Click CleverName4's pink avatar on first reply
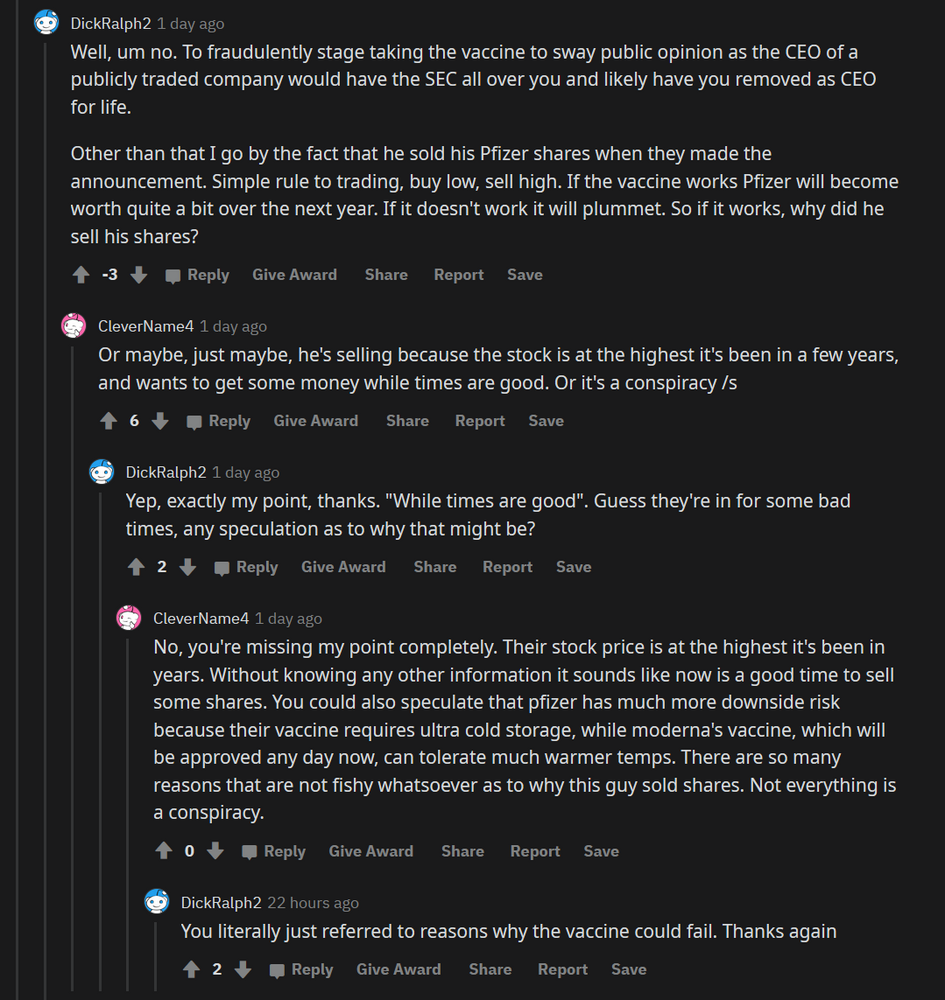 click(74, 326)
